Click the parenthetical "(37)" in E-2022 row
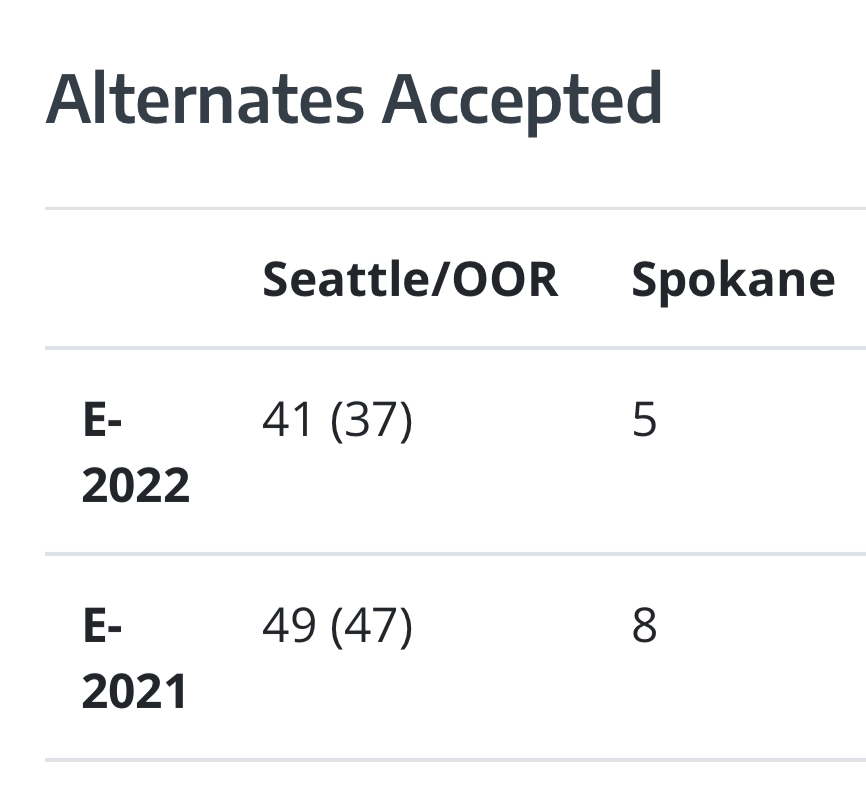 pos(371,421)
